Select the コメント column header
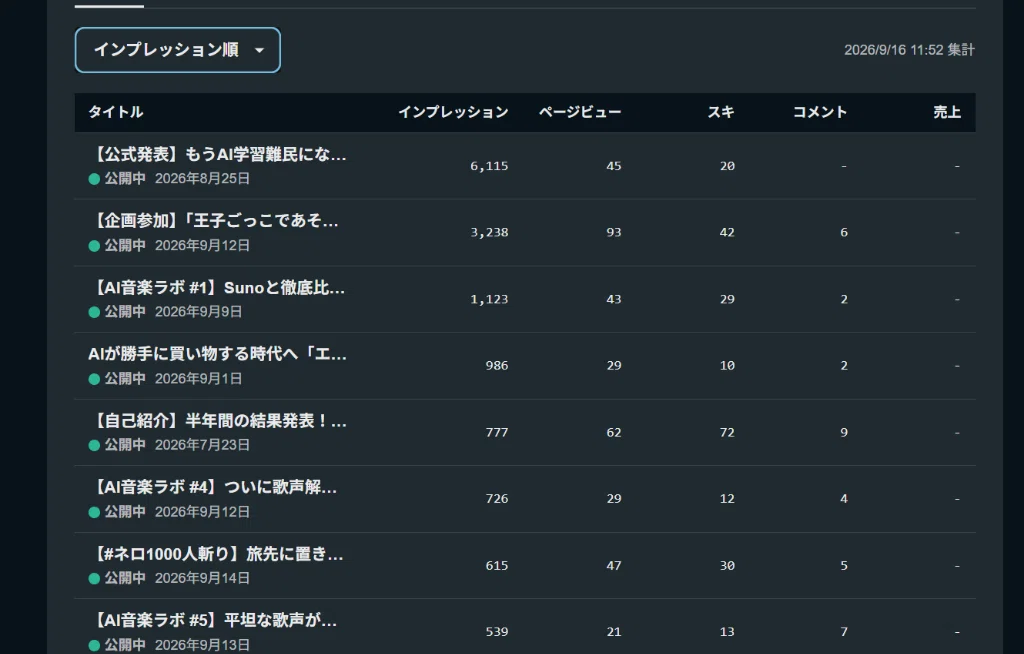The image size is (1024, 654). (820, 112)
